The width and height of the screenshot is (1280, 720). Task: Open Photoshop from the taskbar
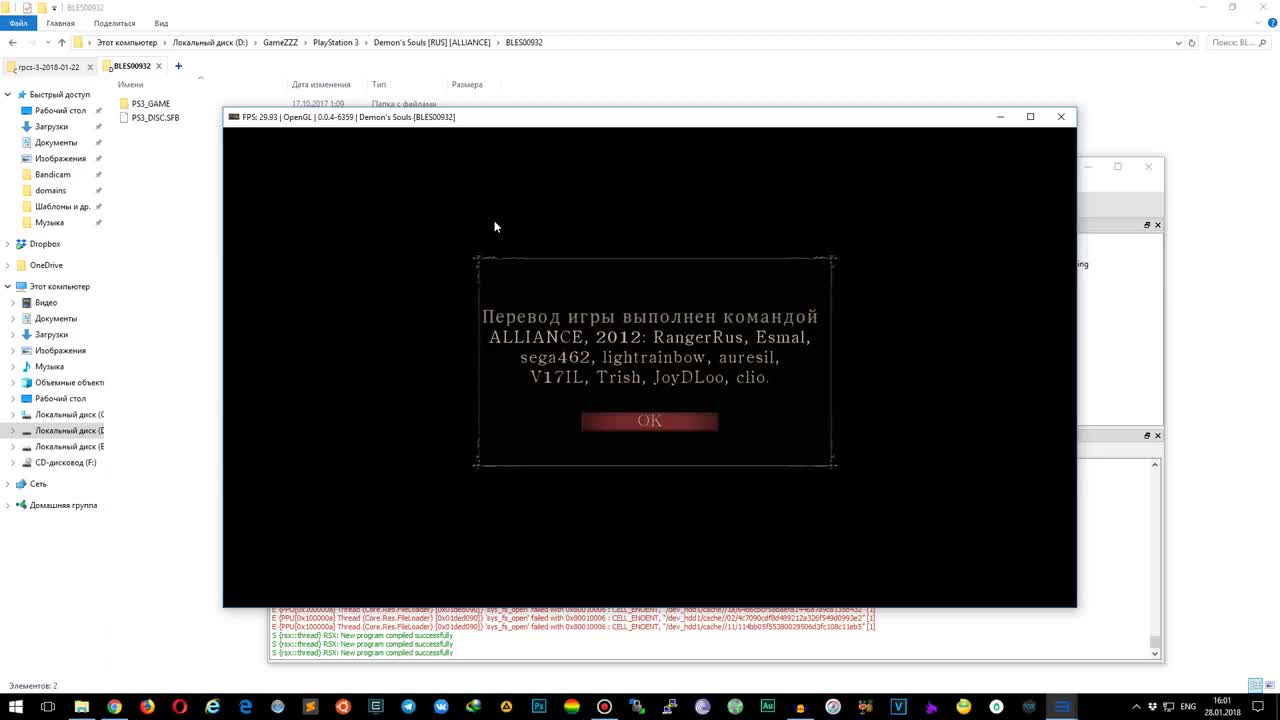(x=539, y=707)
